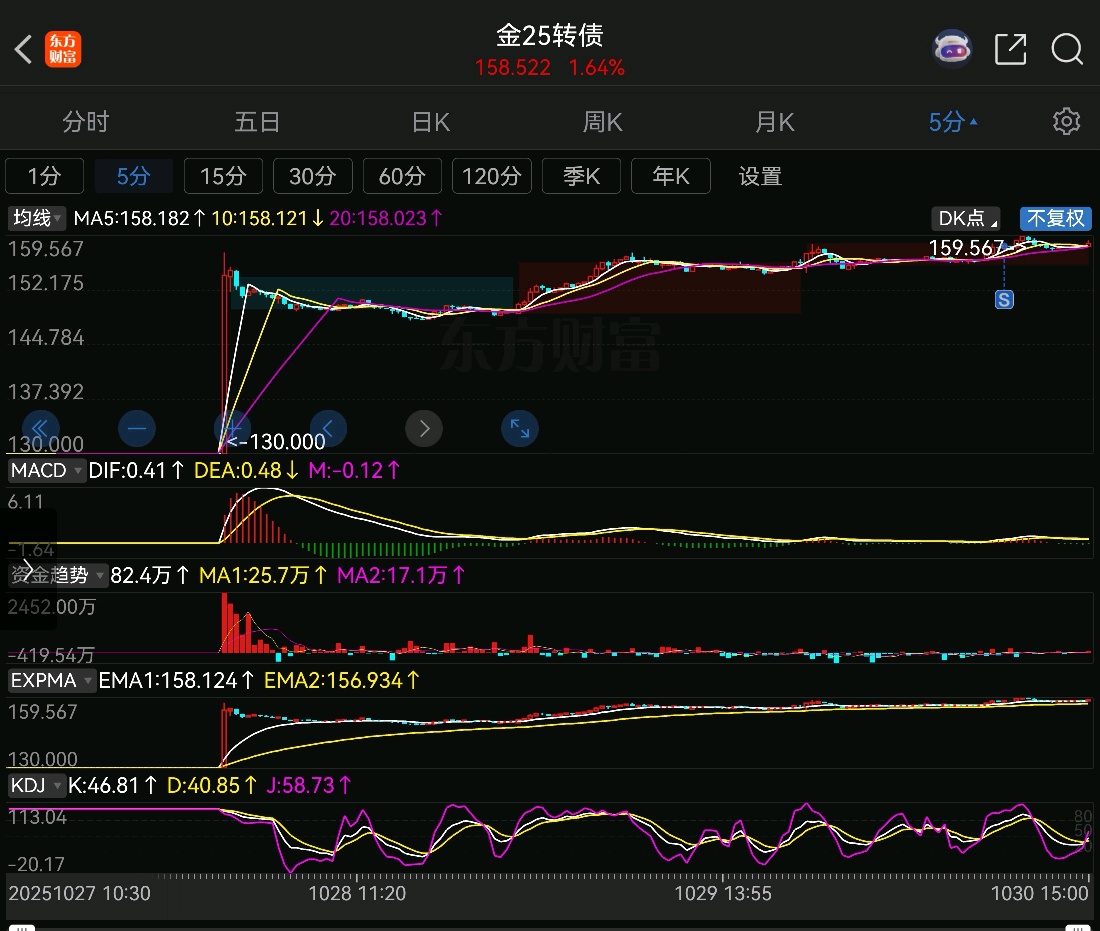Tap 1028 11:20 time axis label
1100x931 pixels.
point(357,893)
